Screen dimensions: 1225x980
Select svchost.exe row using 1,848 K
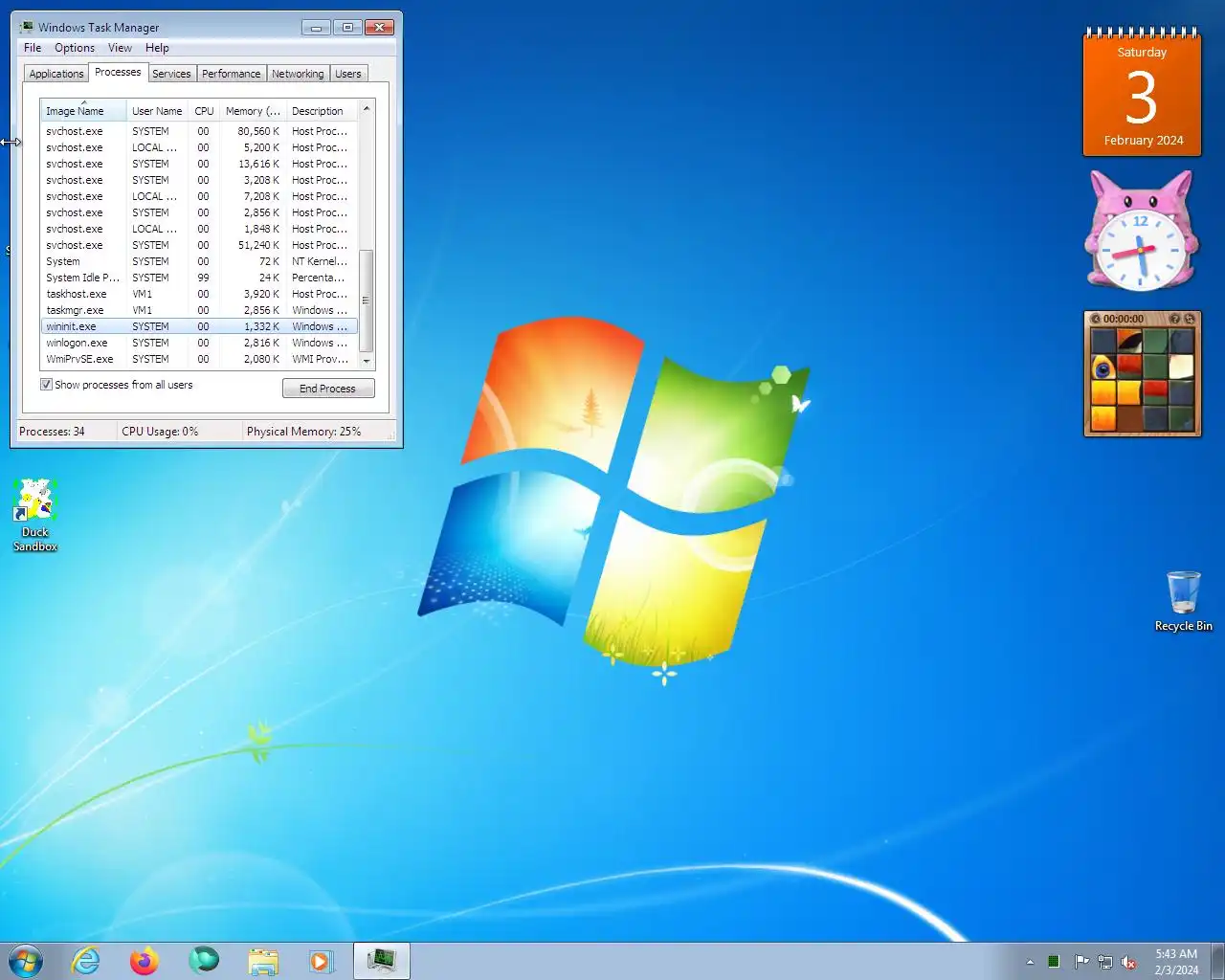[x=199, y=229]
